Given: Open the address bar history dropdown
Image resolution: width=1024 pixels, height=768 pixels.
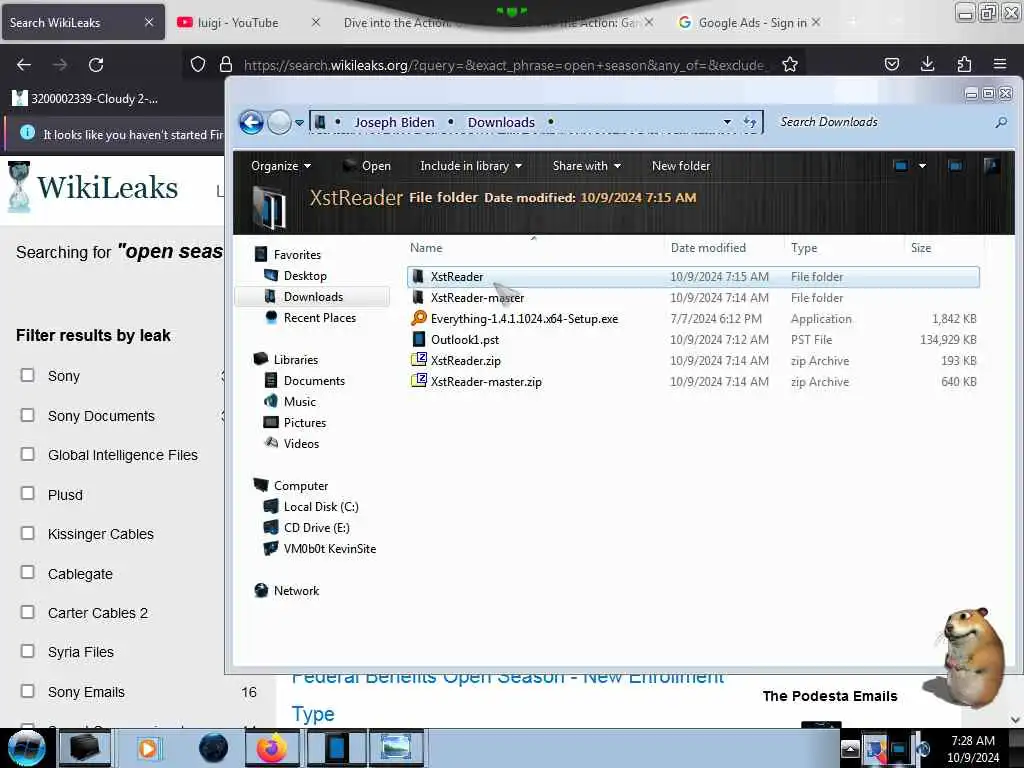Looking at the screenshot, I should point(727,122).
